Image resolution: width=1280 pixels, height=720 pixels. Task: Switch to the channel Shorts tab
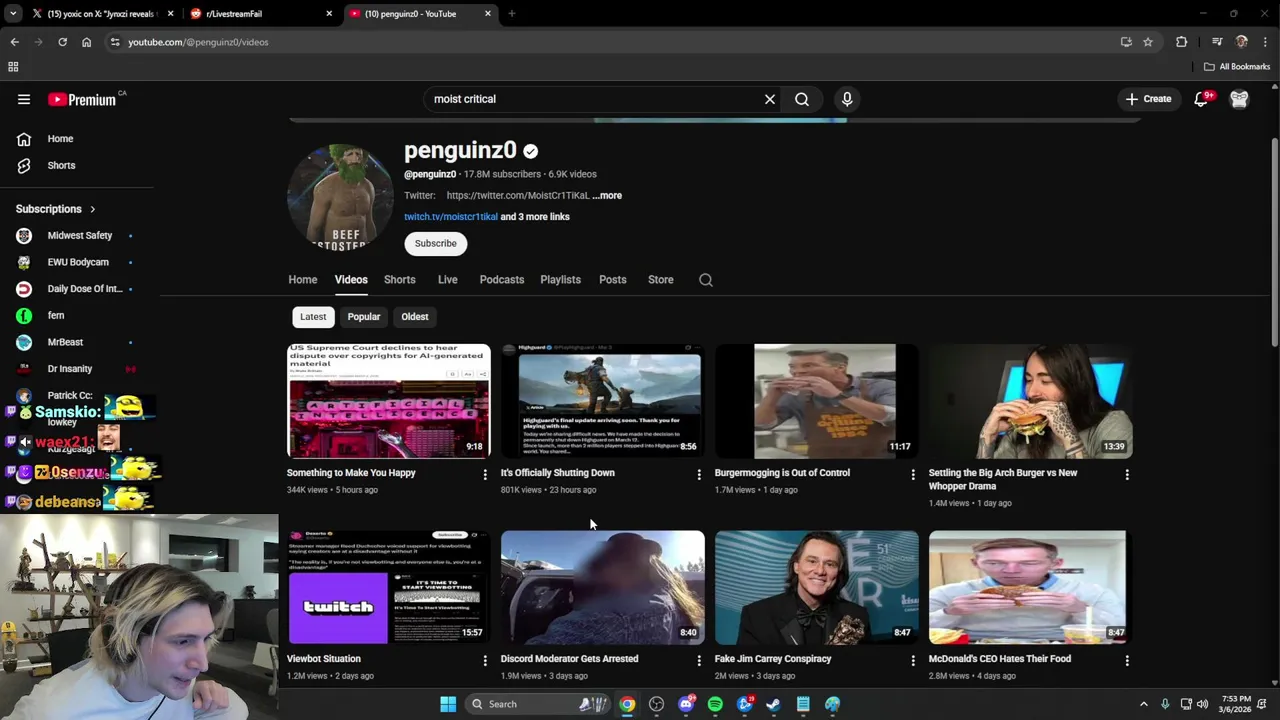(x=400, y=280)
